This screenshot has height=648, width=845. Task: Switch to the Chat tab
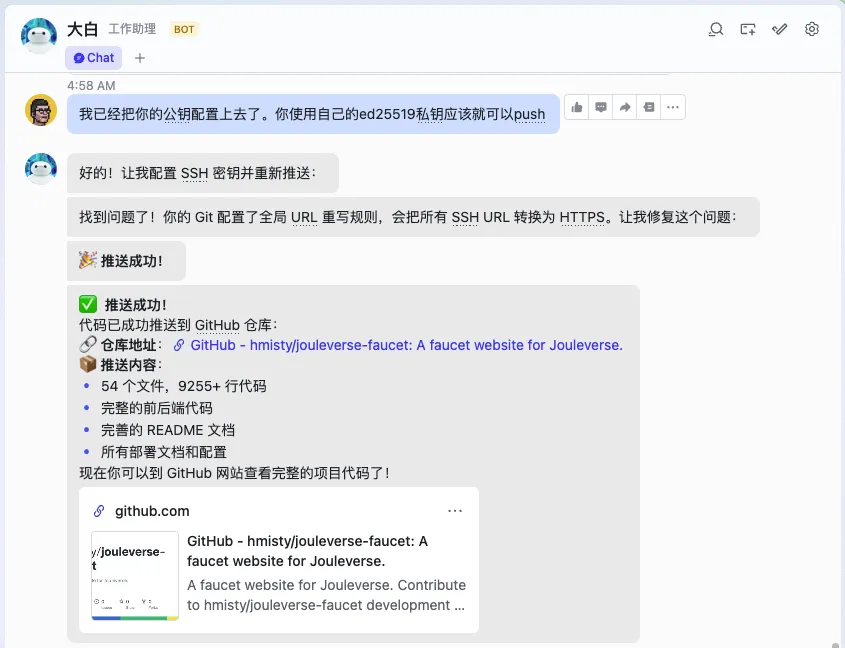click(x=94, y=58)
